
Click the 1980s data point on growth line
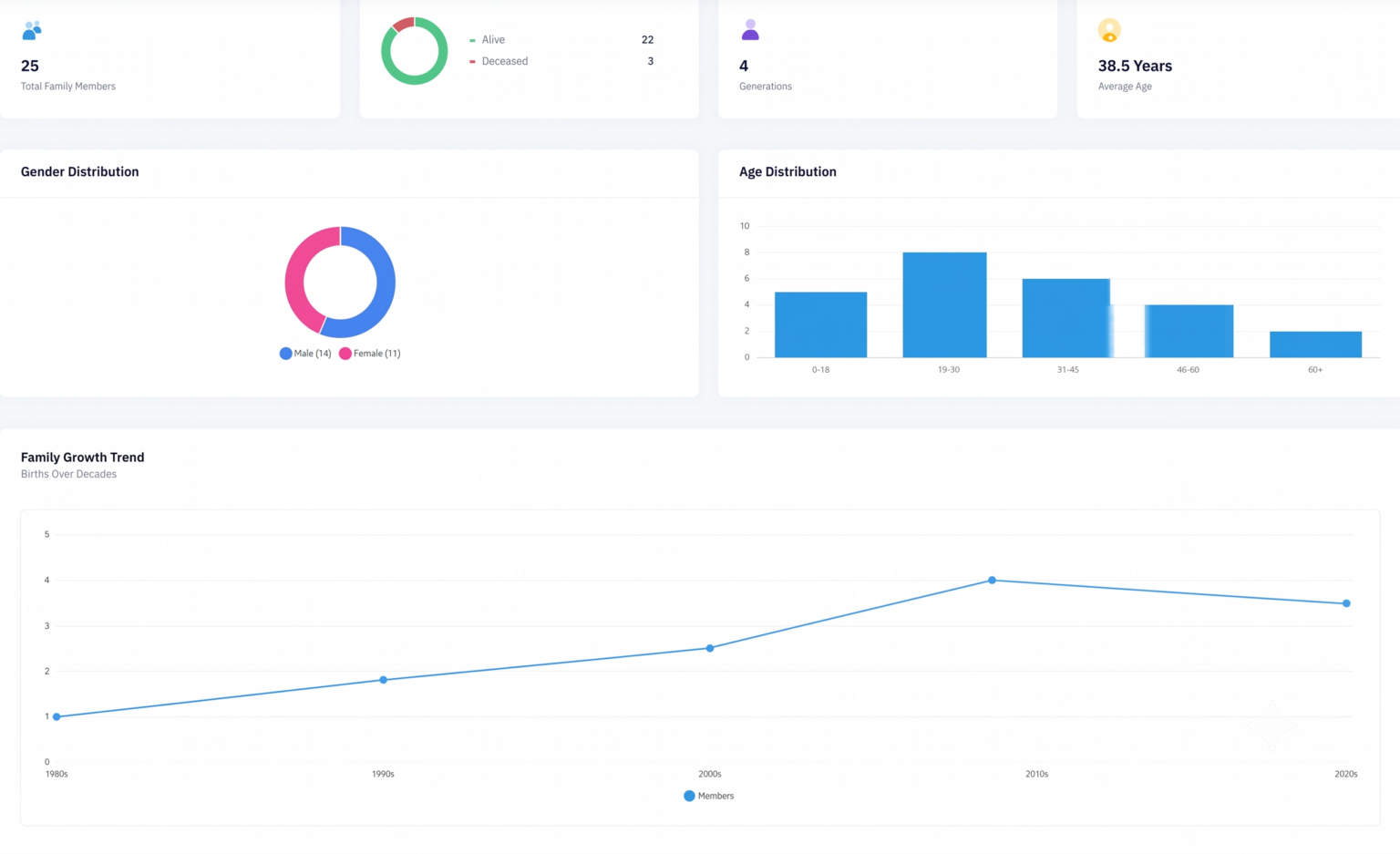point(57,717)
